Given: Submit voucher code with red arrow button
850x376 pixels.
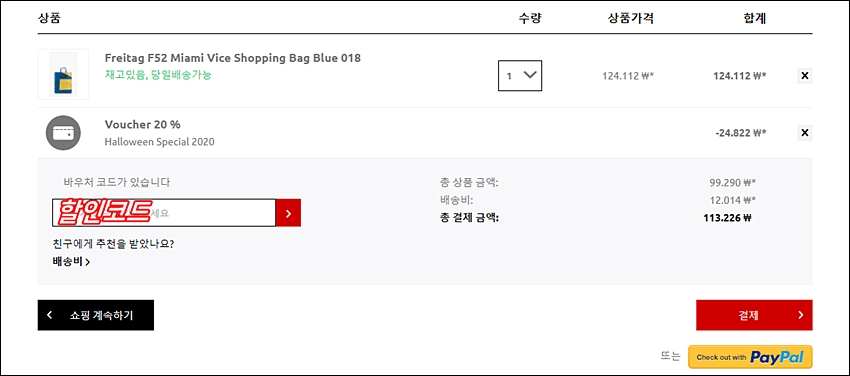Looking at the screenshot, I should [288, 213].
